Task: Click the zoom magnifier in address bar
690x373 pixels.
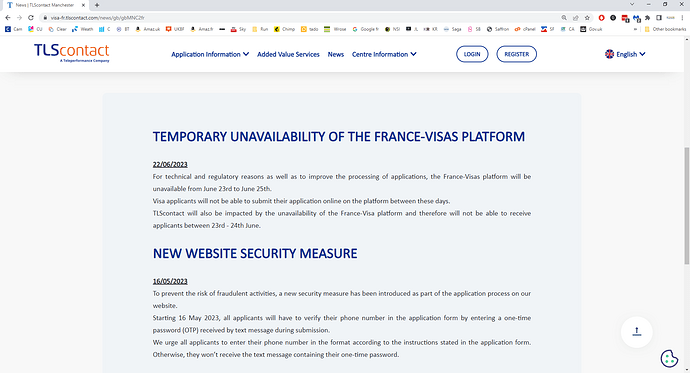Action: tap(564, 18)
